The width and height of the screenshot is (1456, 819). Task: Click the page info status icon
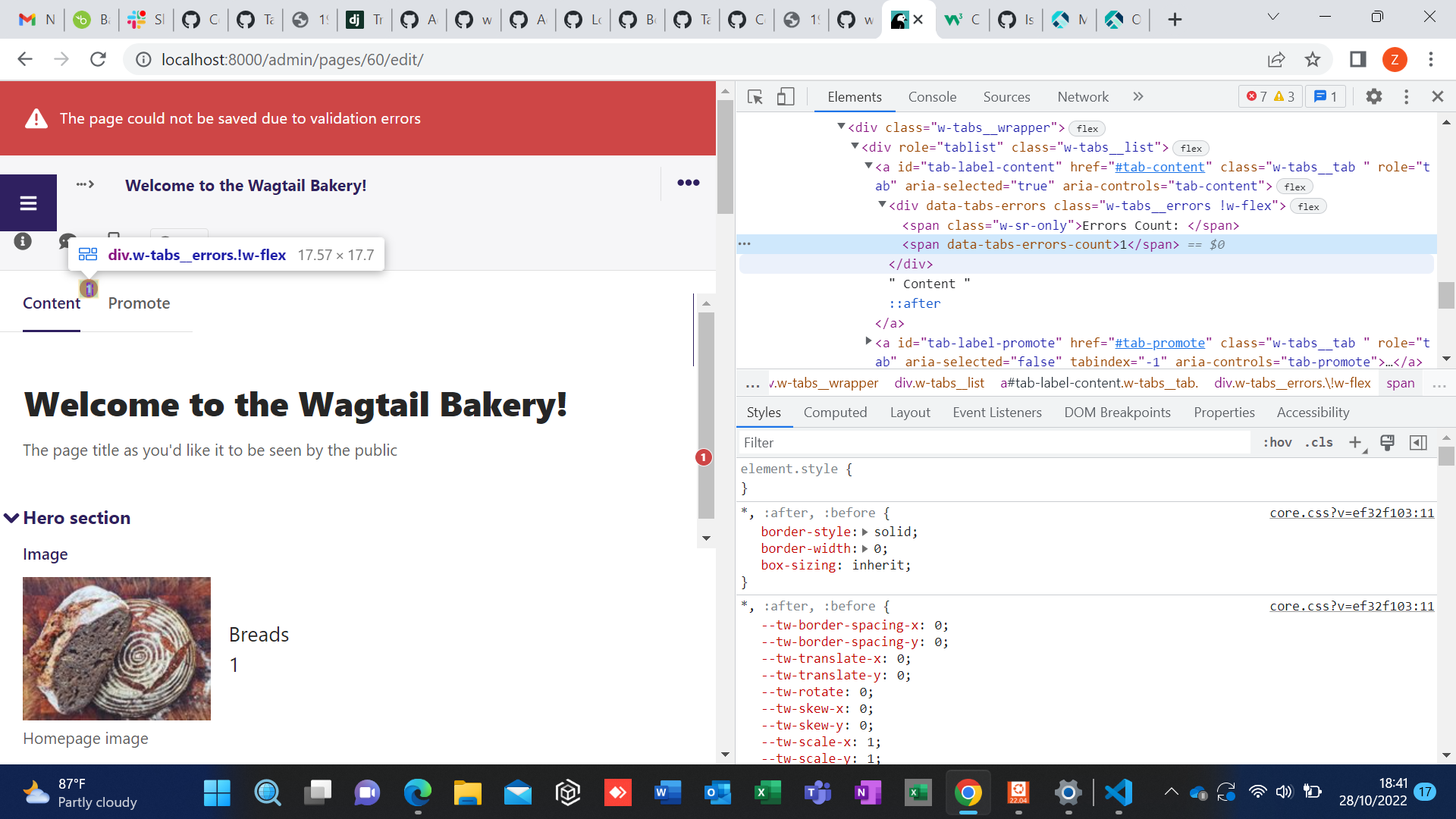tap(23, 241)
